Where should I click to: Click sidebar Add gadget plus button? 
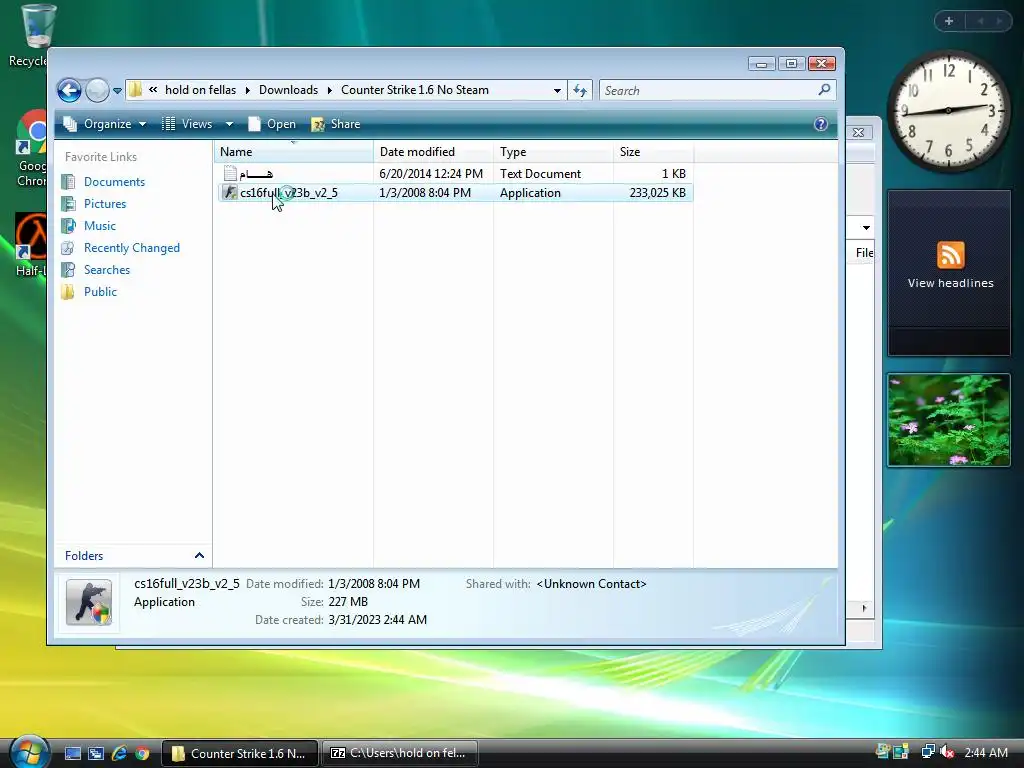pyautogui.click(x=949, y=21)
